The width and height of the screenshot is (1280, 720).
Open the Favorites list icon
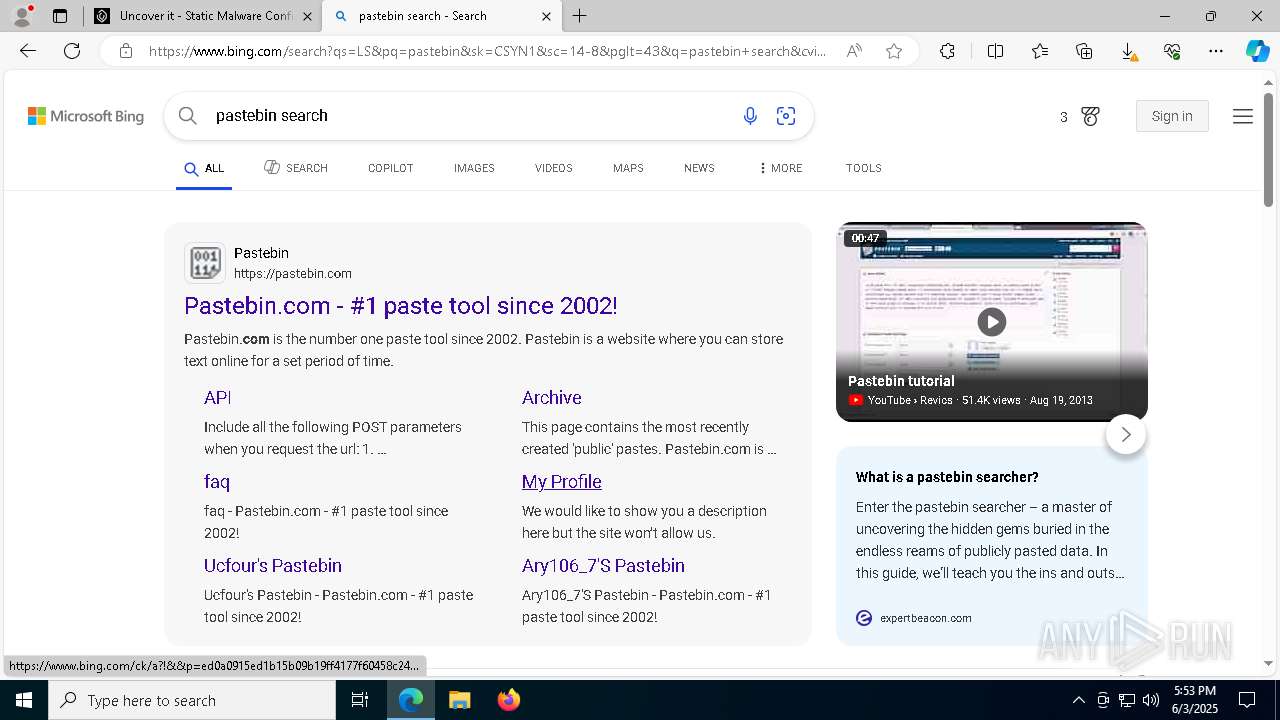tap(1040, 51)
